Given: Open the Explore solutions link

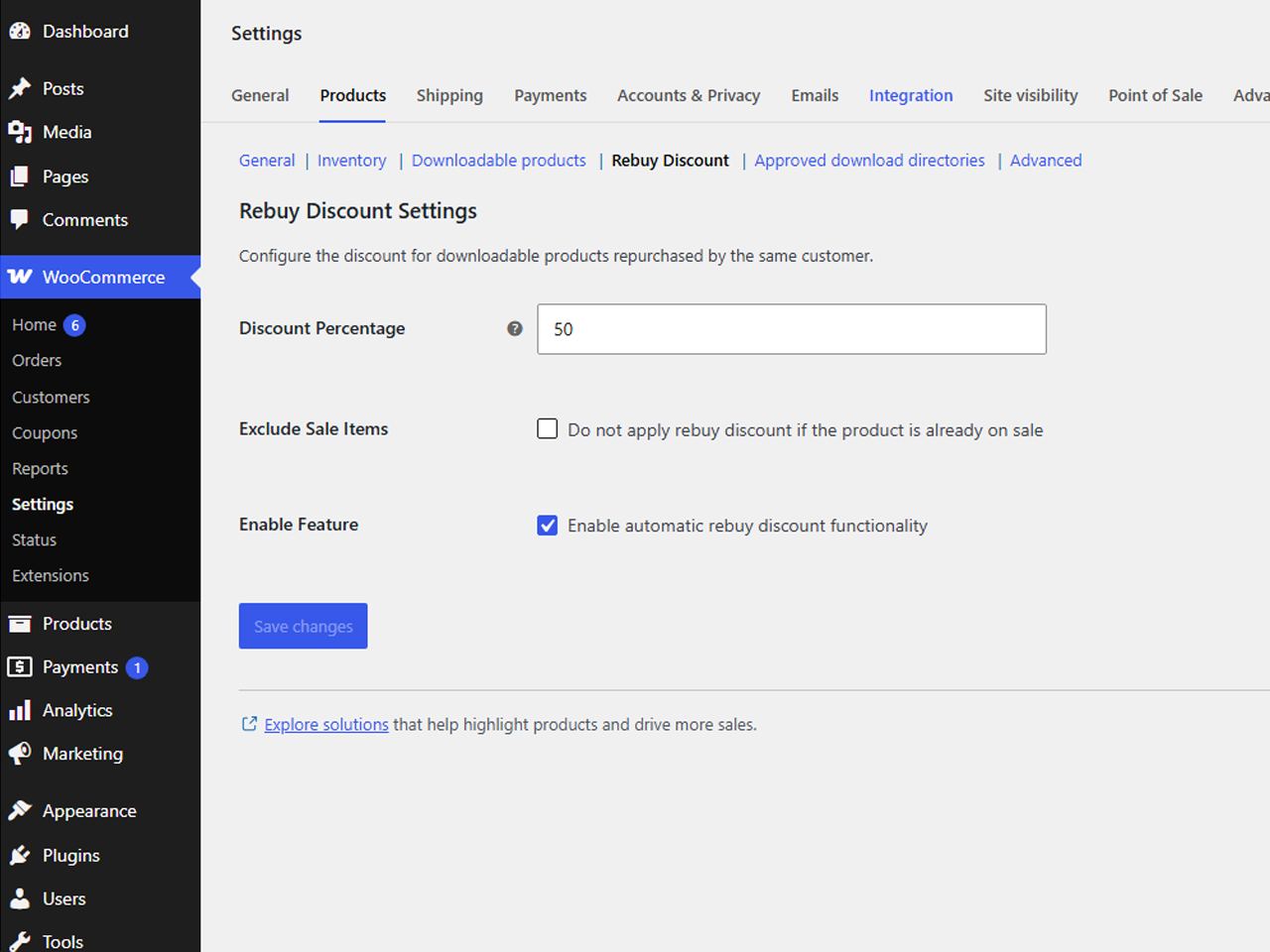Looking at the screenshot, I should [326, 725].
